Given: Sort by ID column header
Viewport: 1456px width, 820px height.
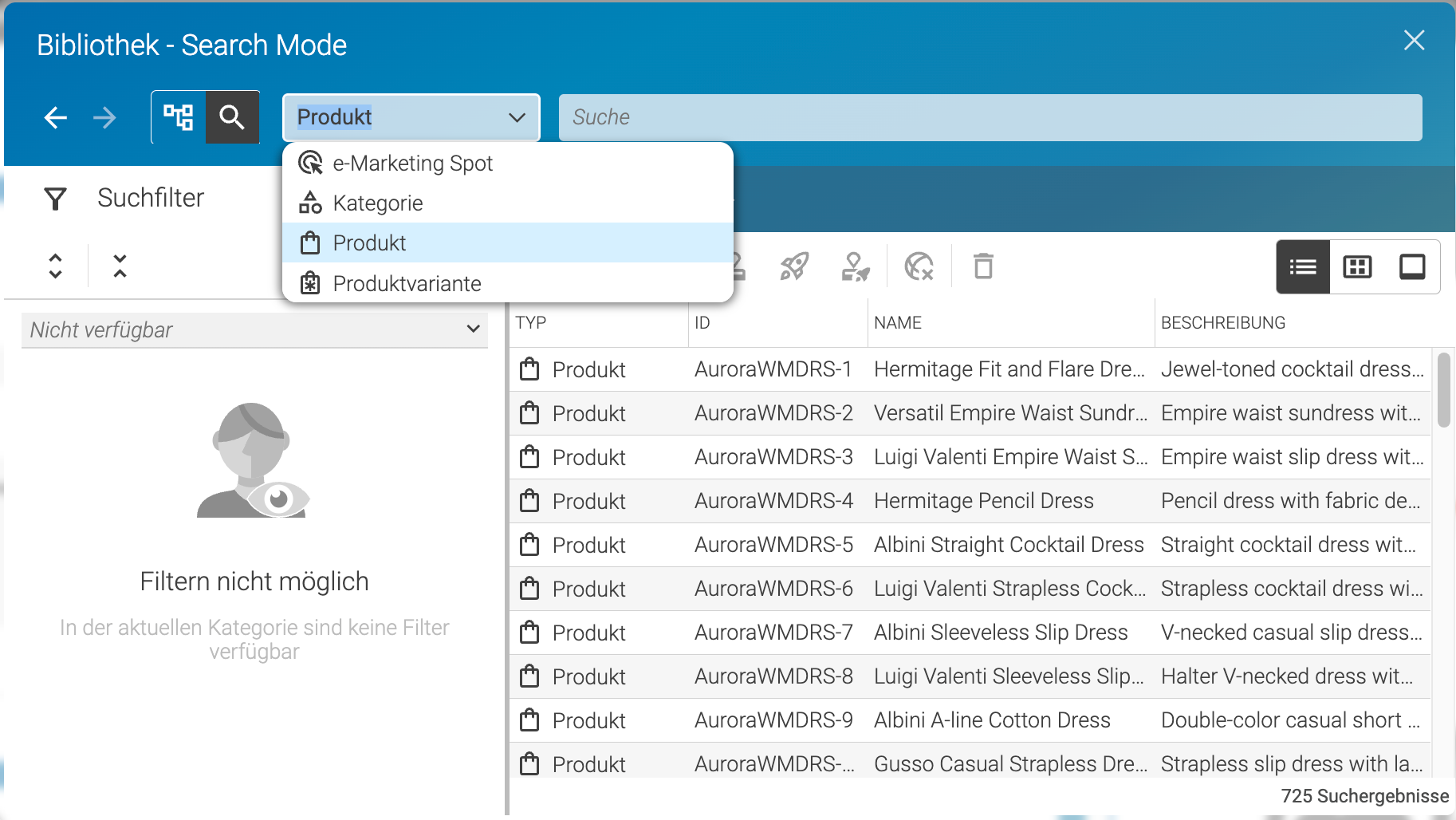Looking at the screenshot, I should (x=702, y=322).
